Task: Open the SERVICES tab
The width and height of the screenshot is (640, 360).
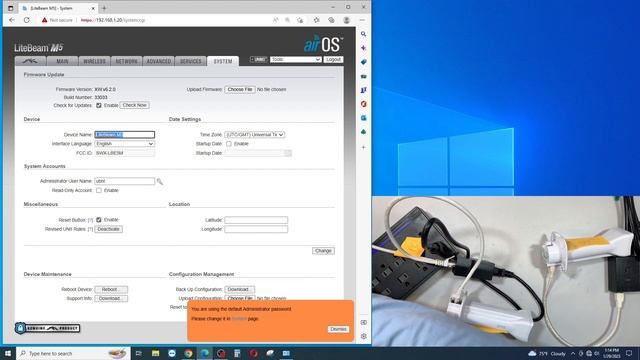Action: click(x=191, y=61)
